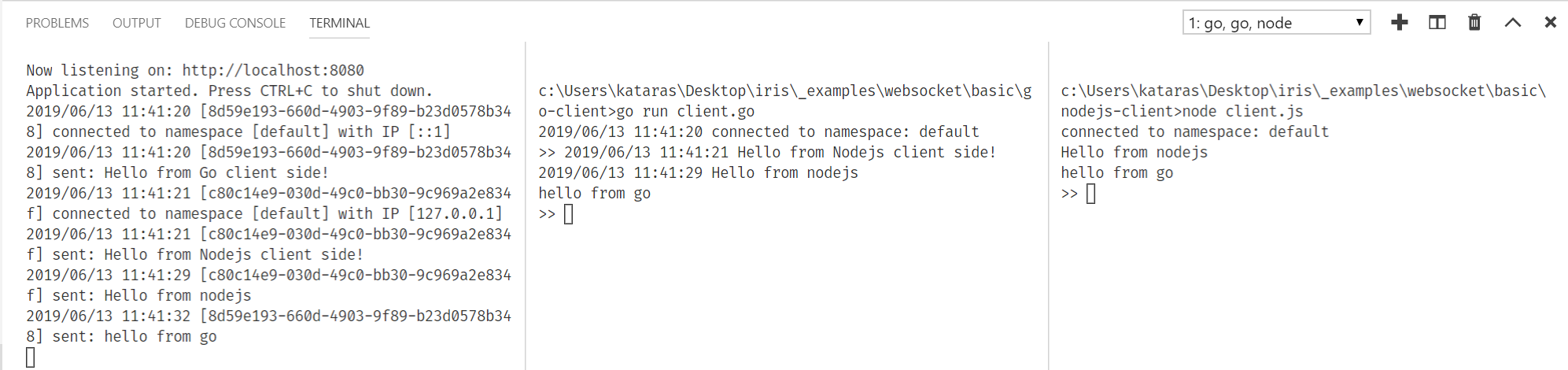Open the http://localhost:8080 link
Screen dimensions: 1568x370
click(273, 70)
